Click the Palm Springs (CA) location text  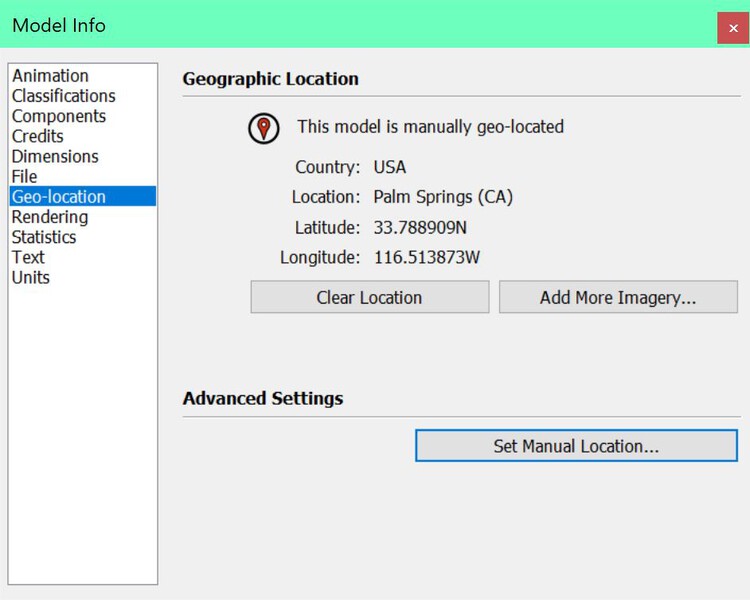point(443,197)
